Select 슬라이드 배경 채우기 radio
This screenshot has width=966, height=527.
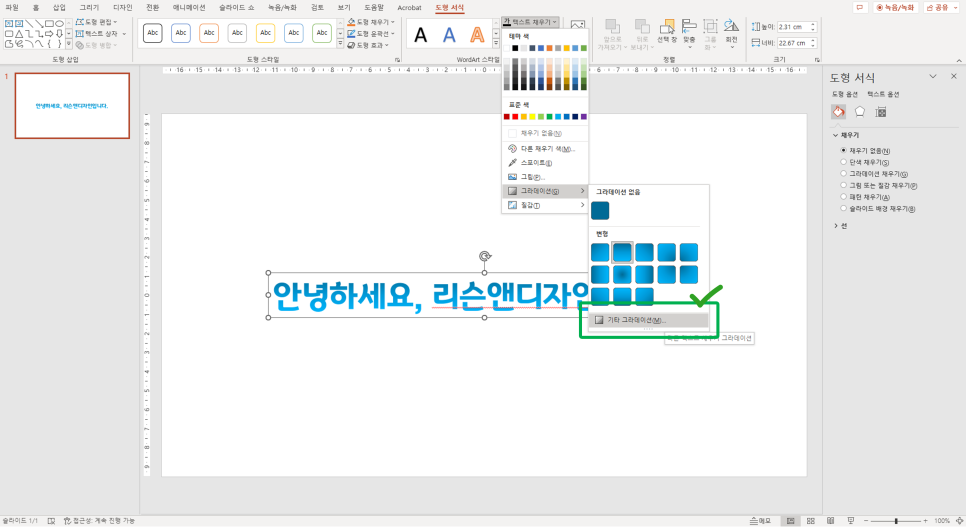[843, 208]
